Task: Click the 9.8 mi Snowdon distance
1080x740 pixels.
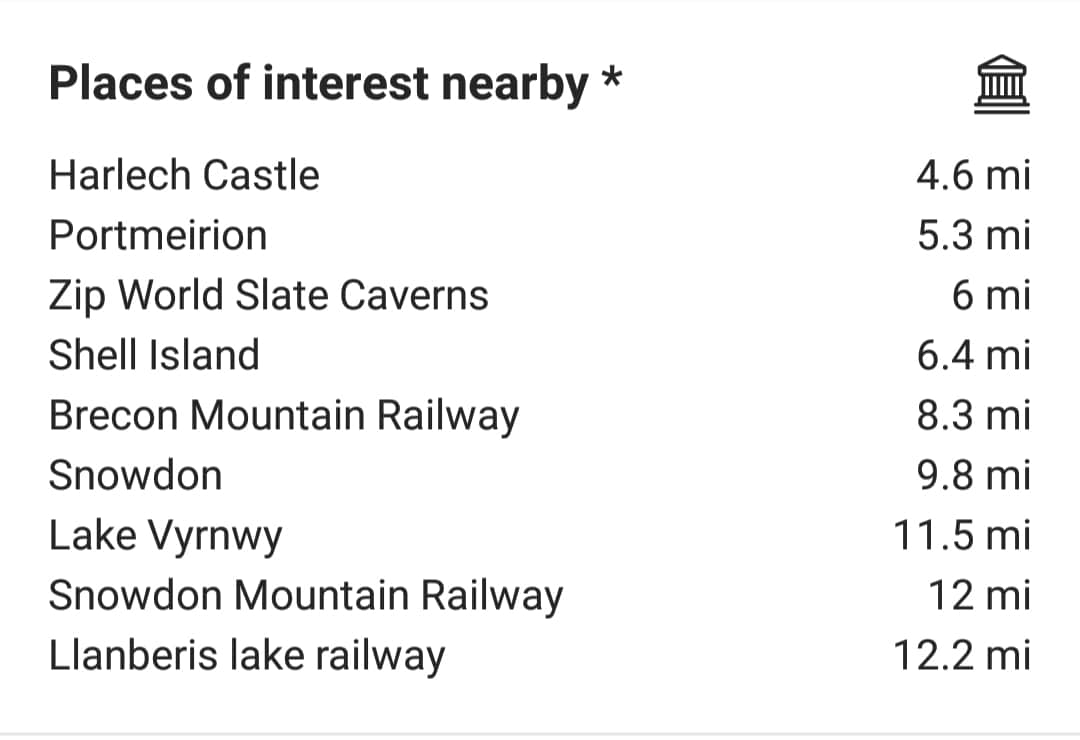Action: (973, 475)
